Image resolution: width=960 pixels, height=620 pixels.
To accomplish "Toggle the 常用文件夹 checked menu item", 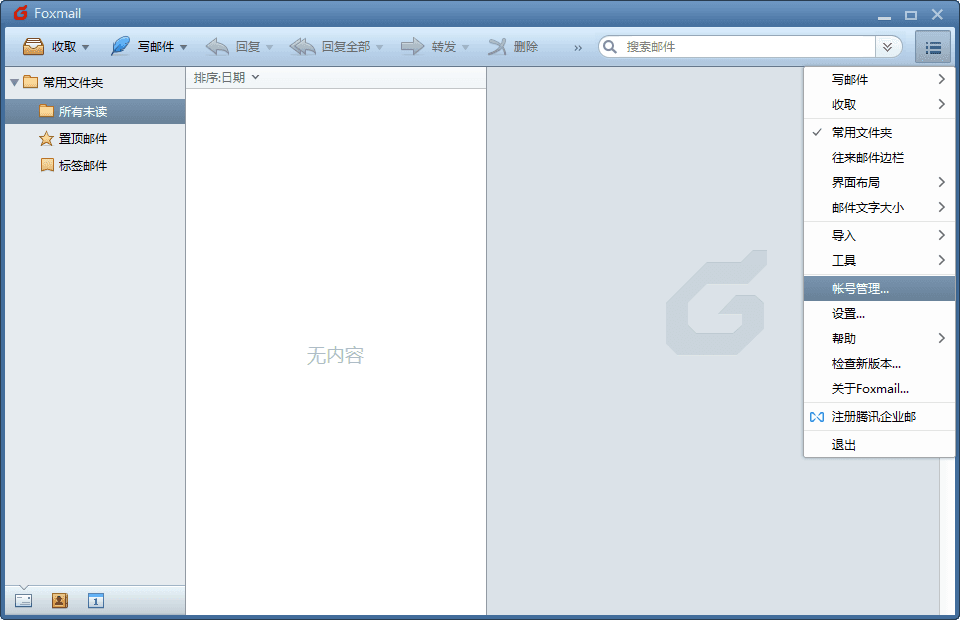I will click(861, 132).
